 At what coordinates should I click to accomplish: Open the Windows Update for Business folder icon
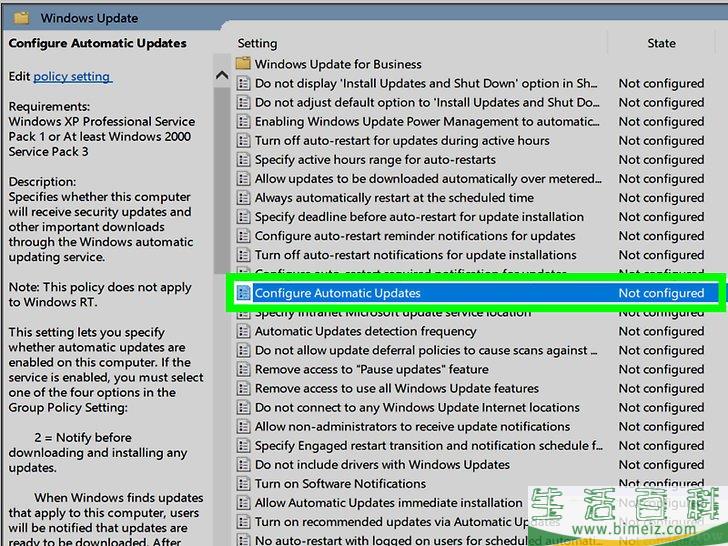pyautogui.click(x=243, y=64)
